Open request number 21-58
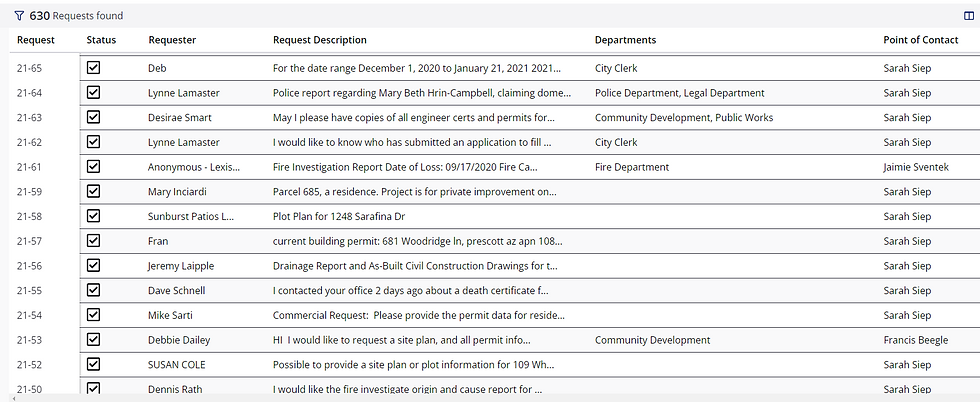 (29, 216)
